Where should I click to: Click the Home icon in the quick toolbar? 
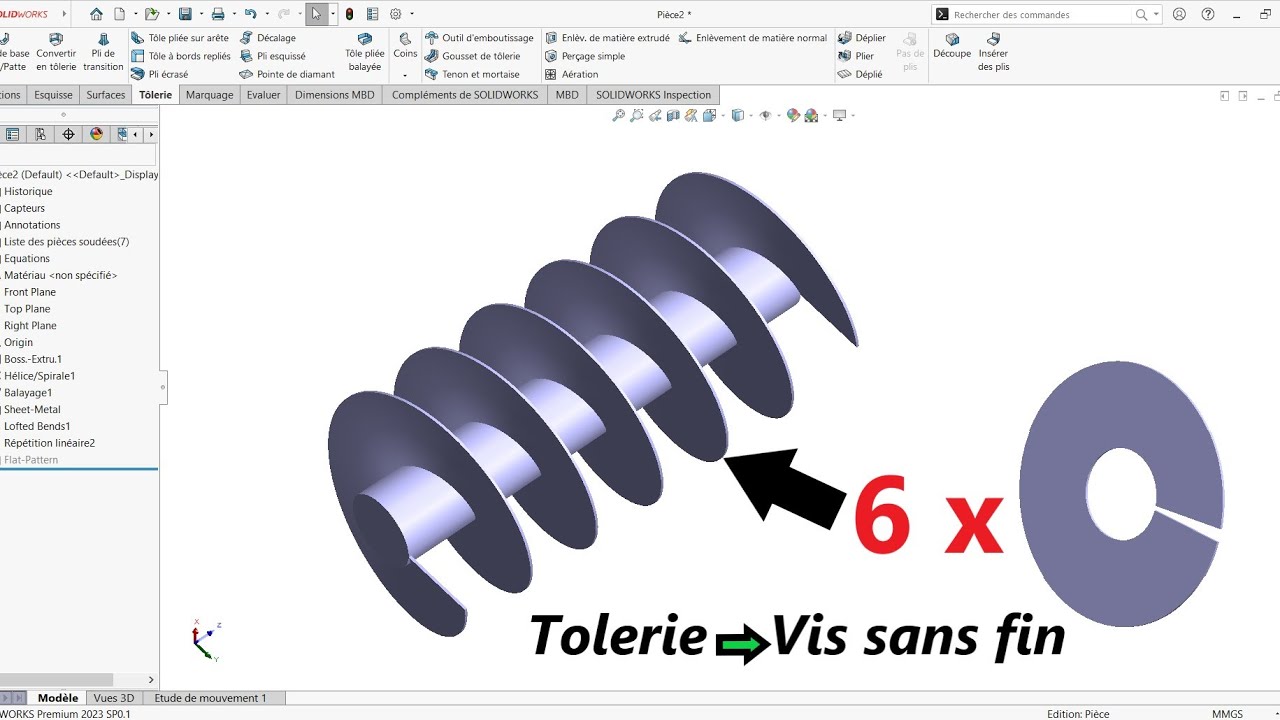point(96,14)
